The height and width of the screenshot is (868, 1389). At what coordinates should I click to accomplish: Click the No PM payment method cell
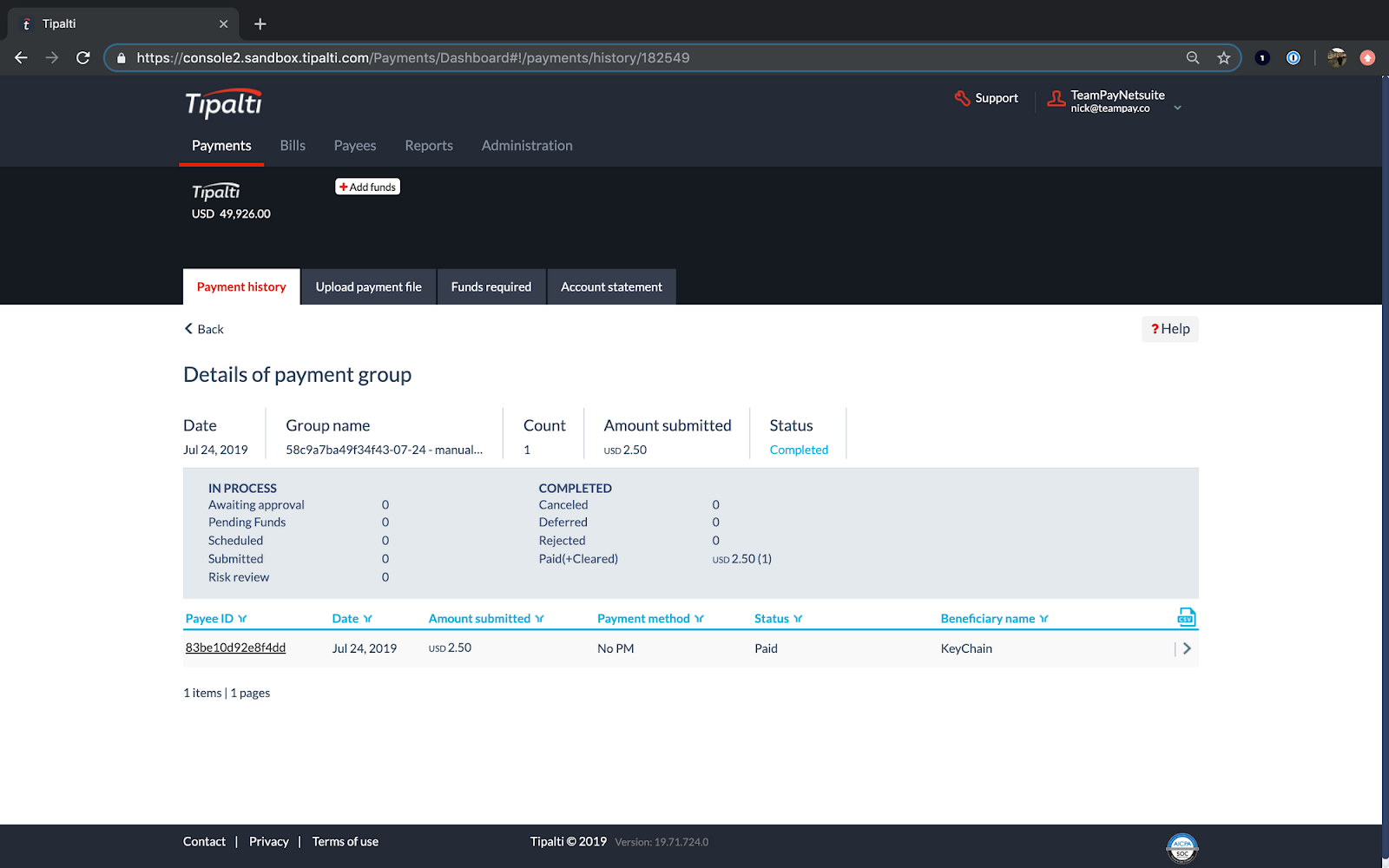(616, 648)
